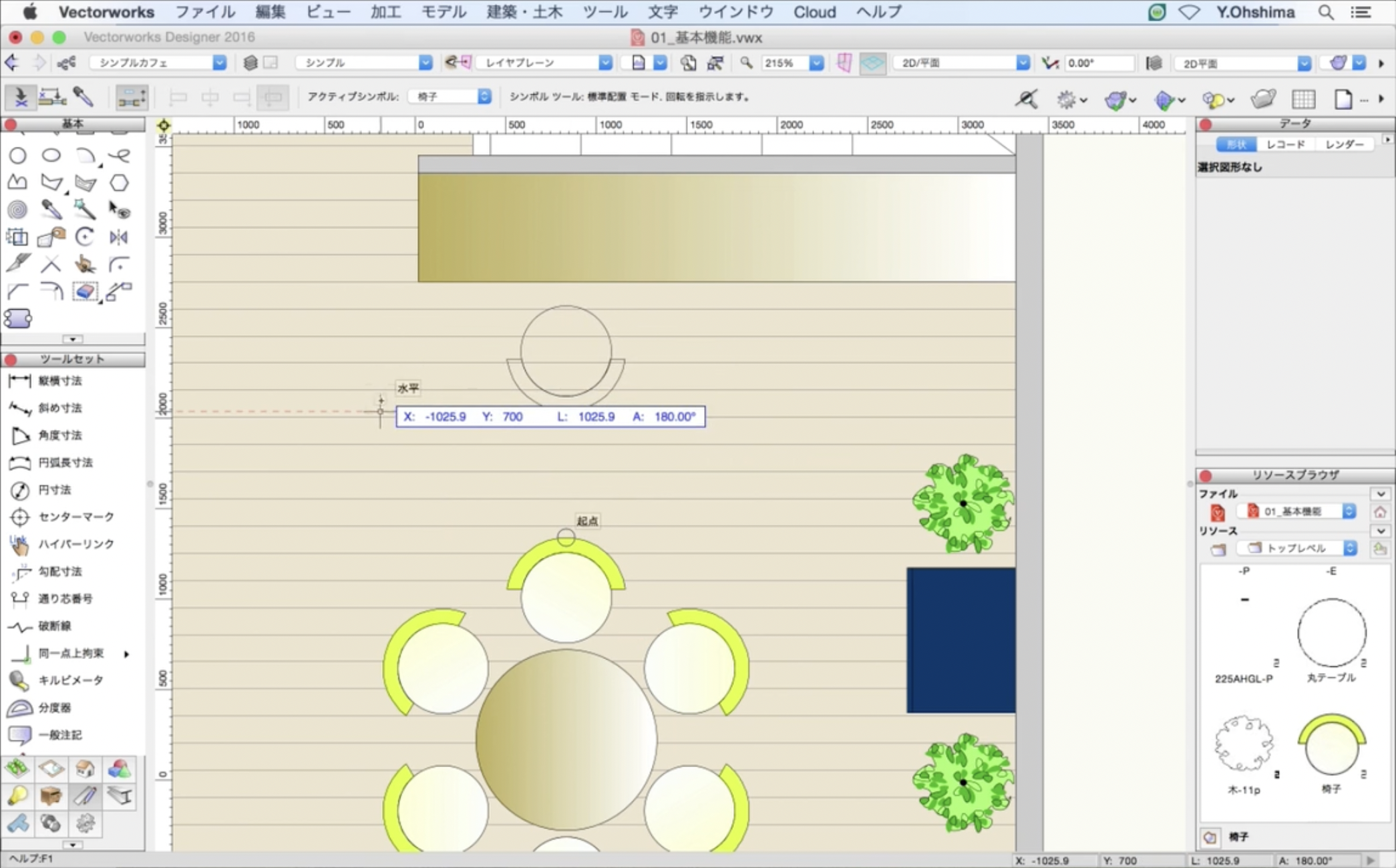Expand the ファイル section in Resource Browser

tap(1380, 494)
